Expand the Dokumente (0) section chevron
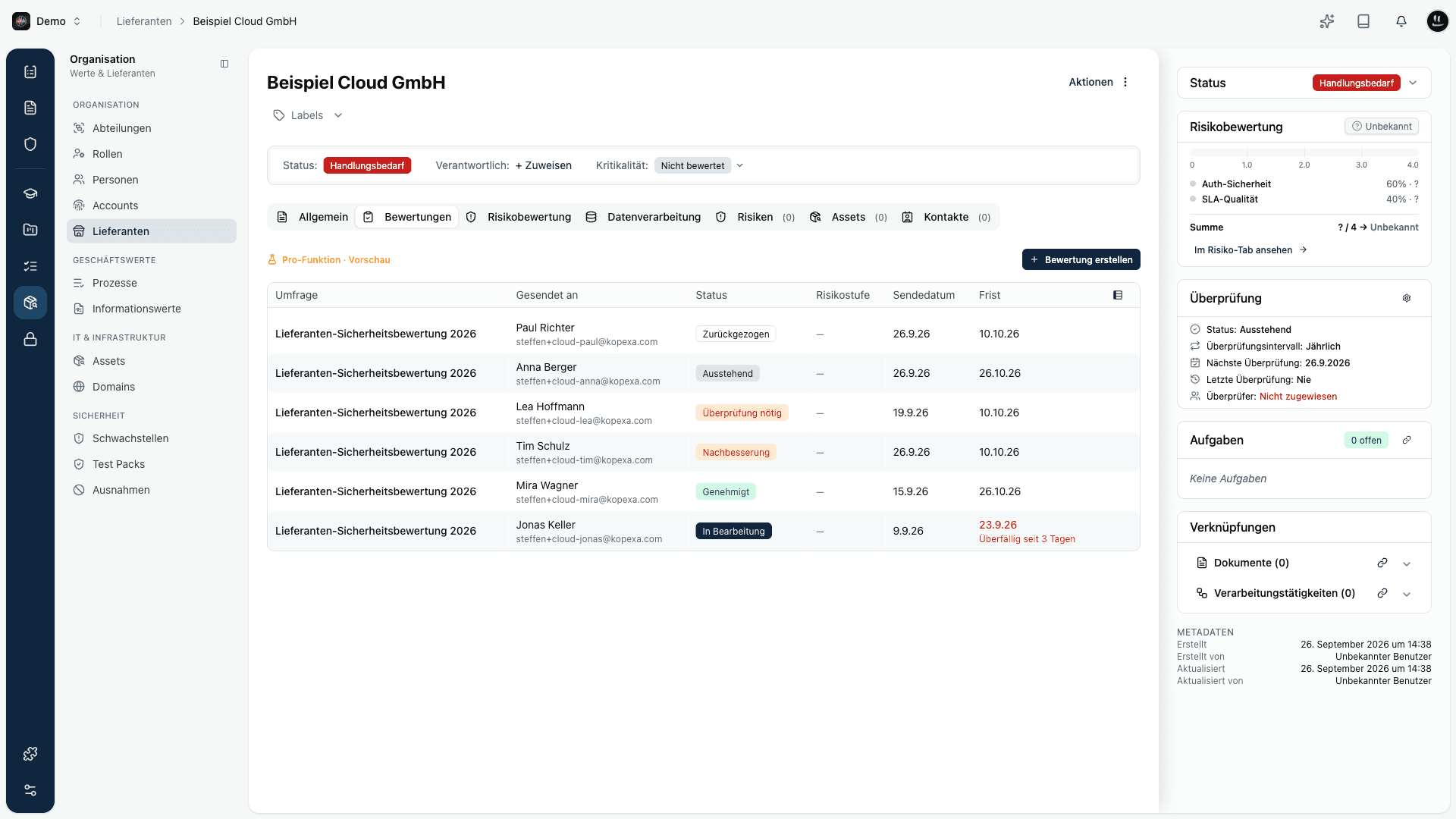This screenshot has width=1456, height=819. pyautogui.click(x=1407, y=563)
